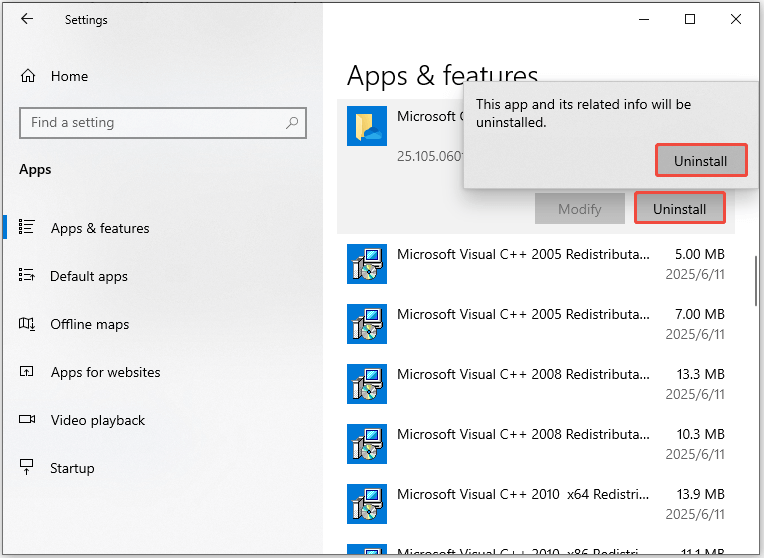Click the 'This app and its related info' message
Viewport: 764px width, 558px height.
(x=583, y=113)
